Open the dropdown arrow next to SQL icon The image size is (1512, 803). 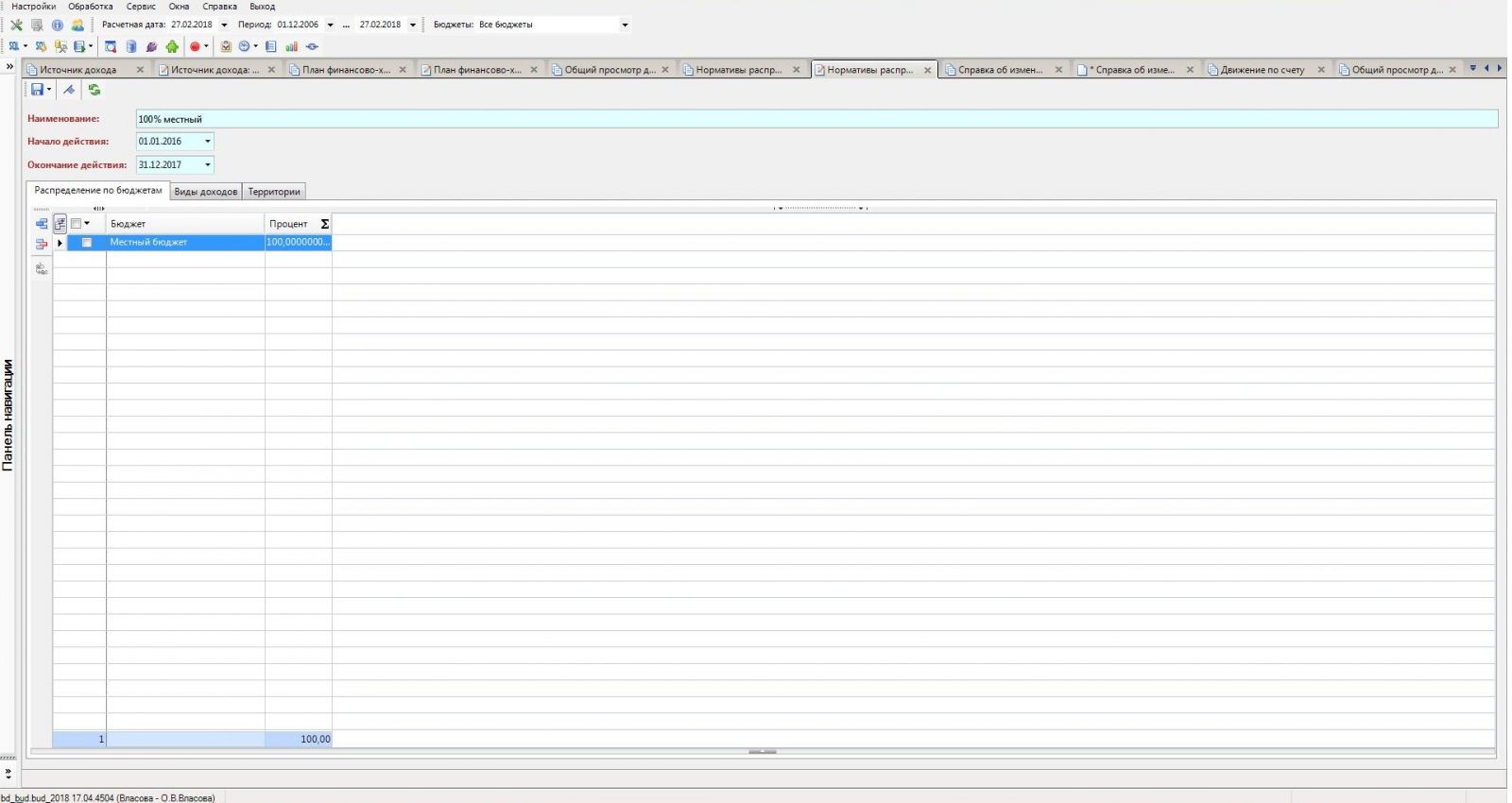(x=26, y=46)
